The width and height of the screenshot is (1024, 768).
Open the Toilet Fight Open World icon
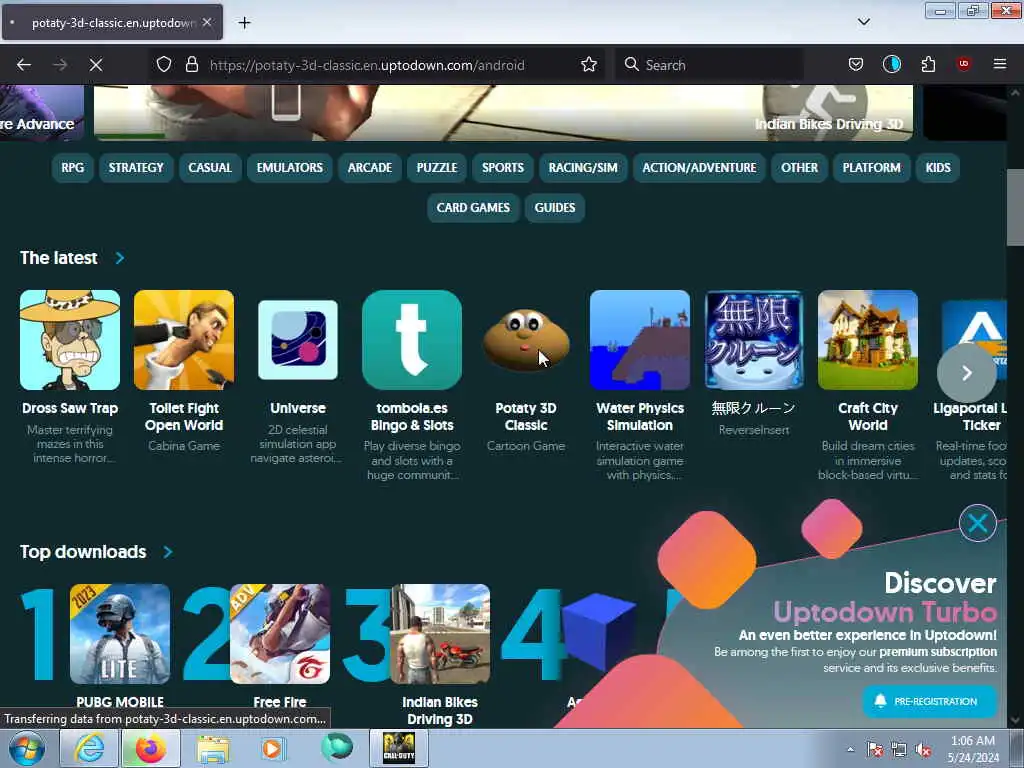coord(184,340)
